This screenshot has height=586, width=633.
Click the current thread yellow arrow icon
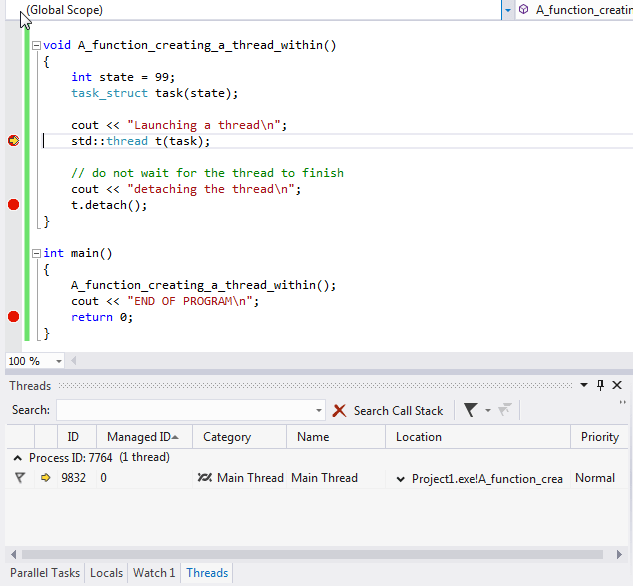(46, 478)
